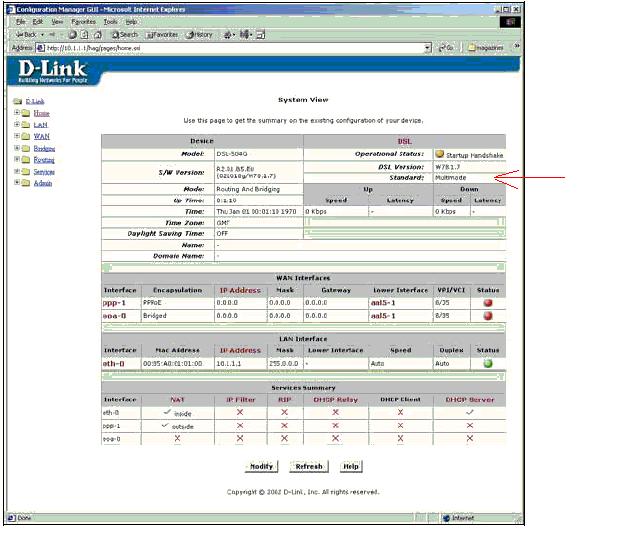Expand the Admin tree node
The width and height of the screenshot is (641, 533).
point(17,182)
